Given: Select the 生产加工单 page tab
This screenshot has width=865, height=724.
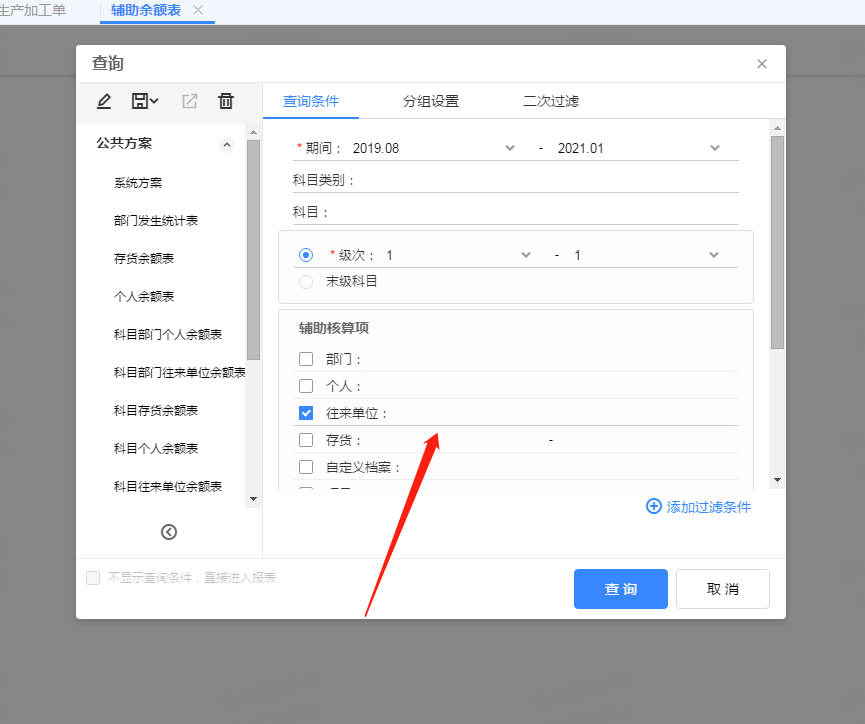Looking at the screenshot, I should coord(32,10).
